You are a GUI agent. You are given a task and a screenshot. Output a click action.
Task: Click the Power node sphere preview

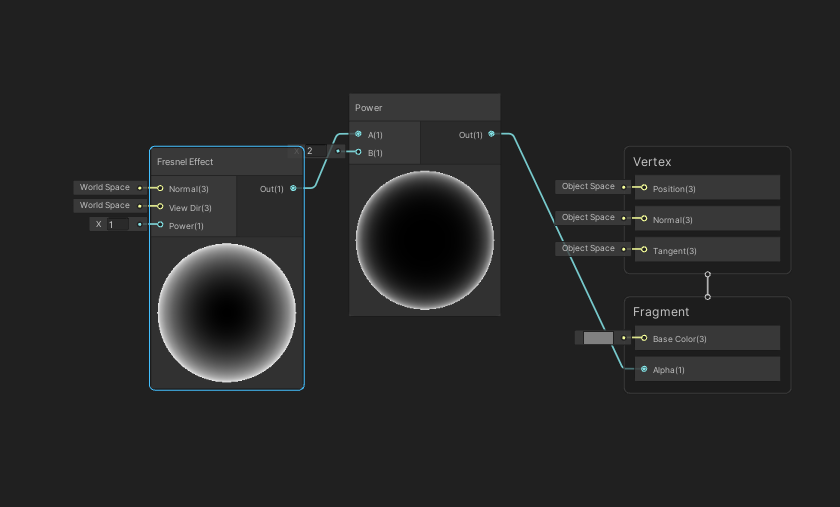coord(425,240)
